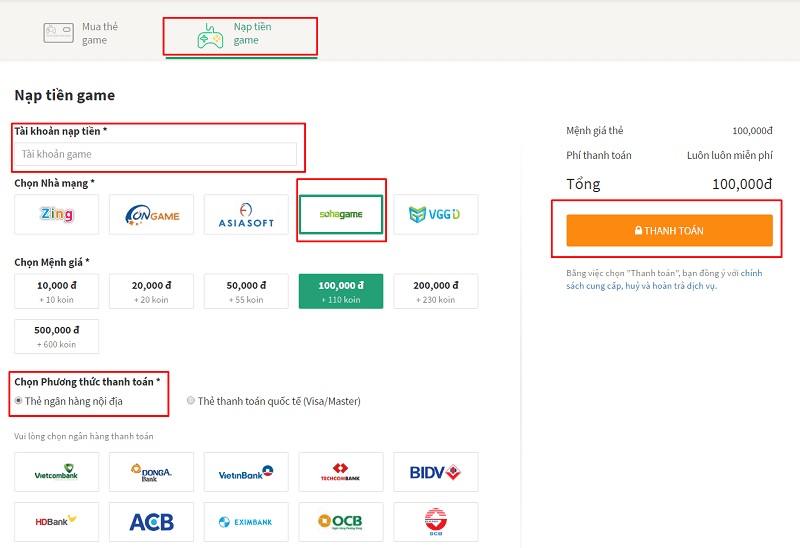Select the Techcombank logo
This screenshot has height=548, width=800.
341,472
